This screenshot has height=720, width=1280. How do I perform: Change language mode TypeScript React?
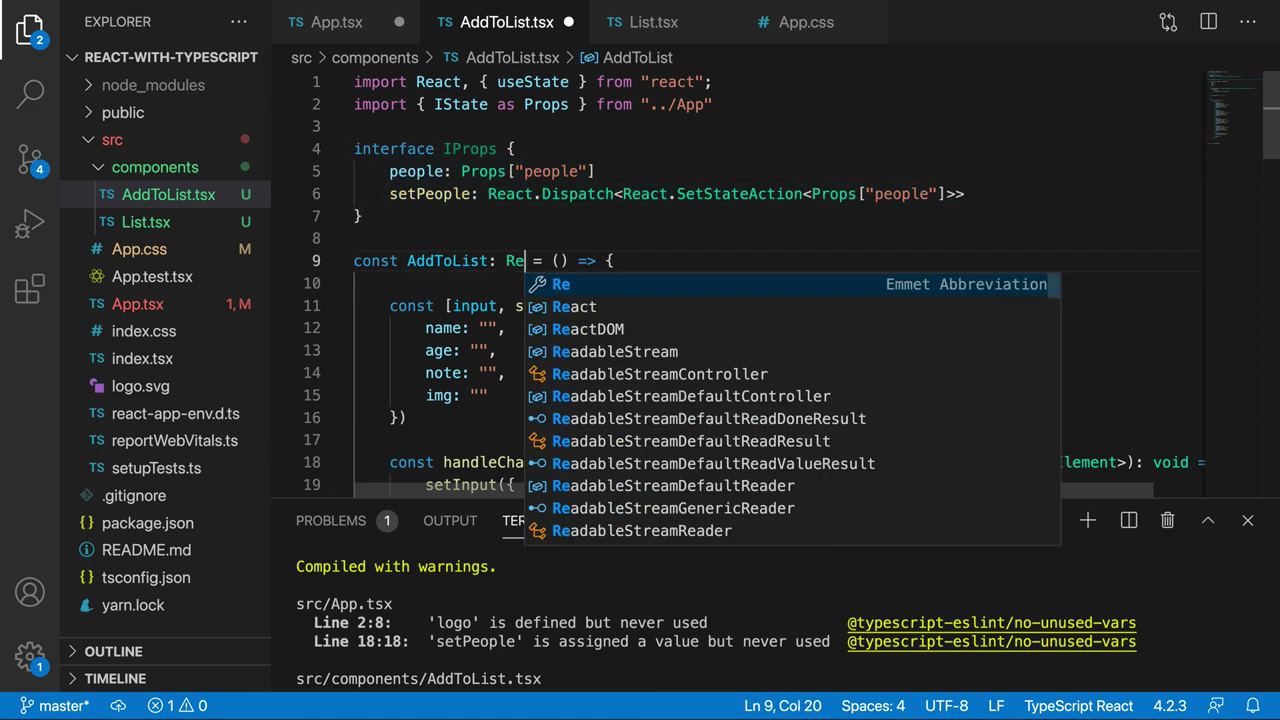1079,706
